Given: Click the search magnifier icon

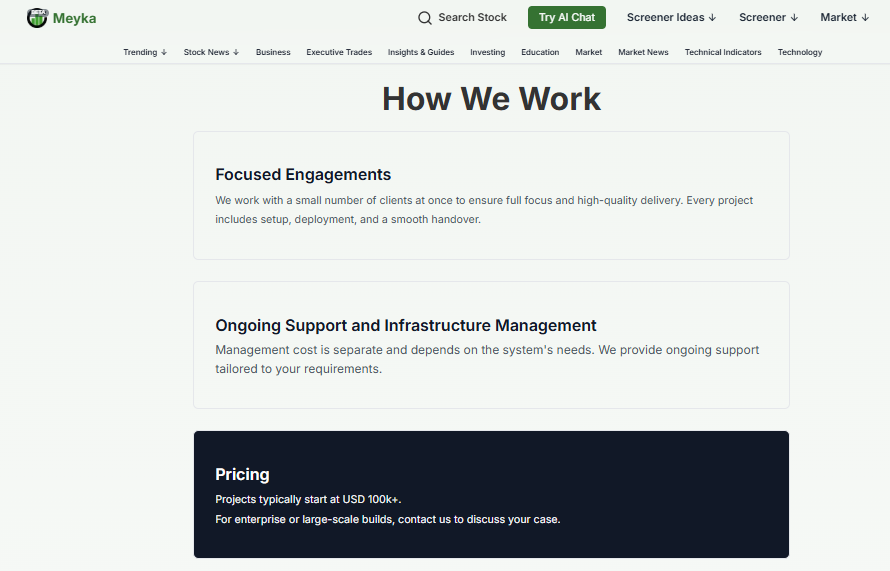Looking at the screenshot, I should click(425, 18).
